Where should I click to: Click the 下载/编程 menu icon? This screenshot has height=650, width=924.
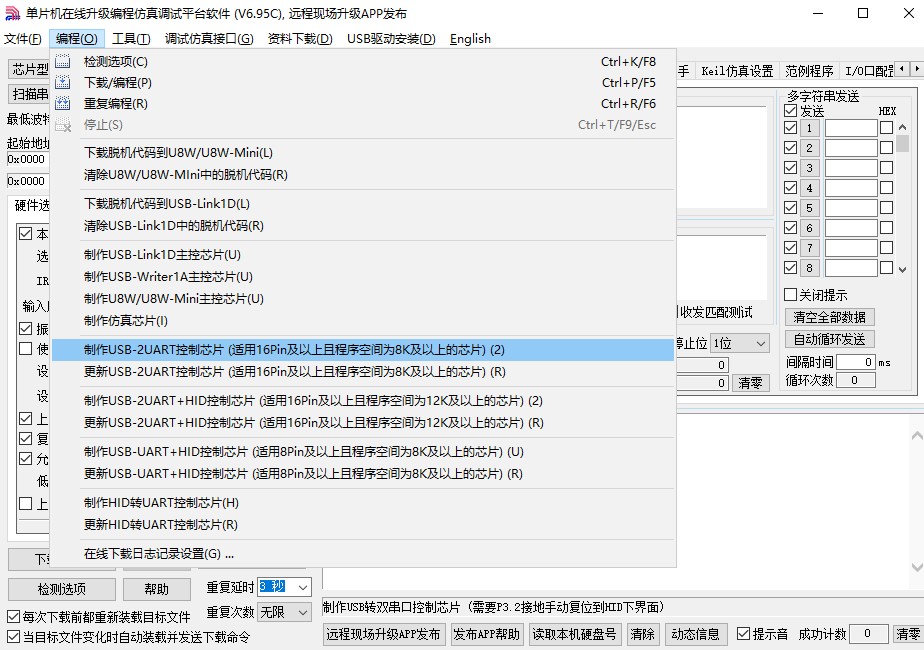(x=62, y=83)
